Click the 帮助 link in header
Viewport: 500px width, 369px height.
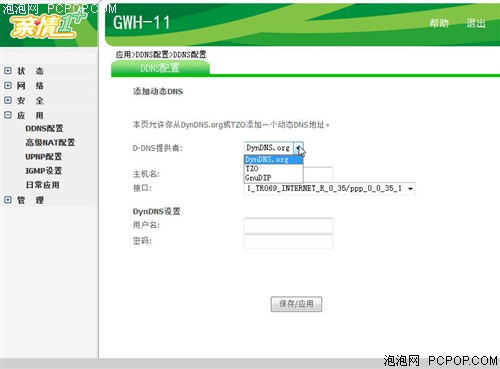pyautogui.click(x=439, y=23)
